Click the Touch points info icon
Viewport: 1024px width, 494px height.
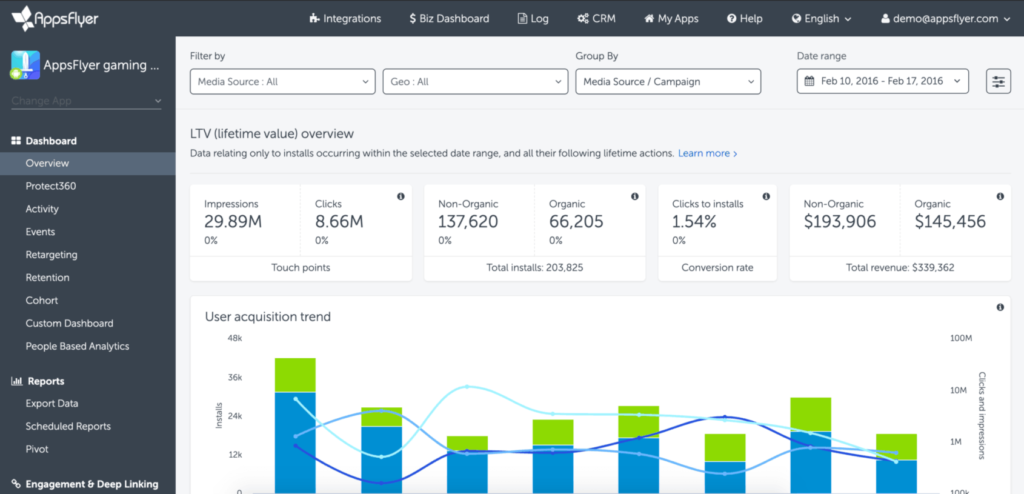(x=401, y=196)
